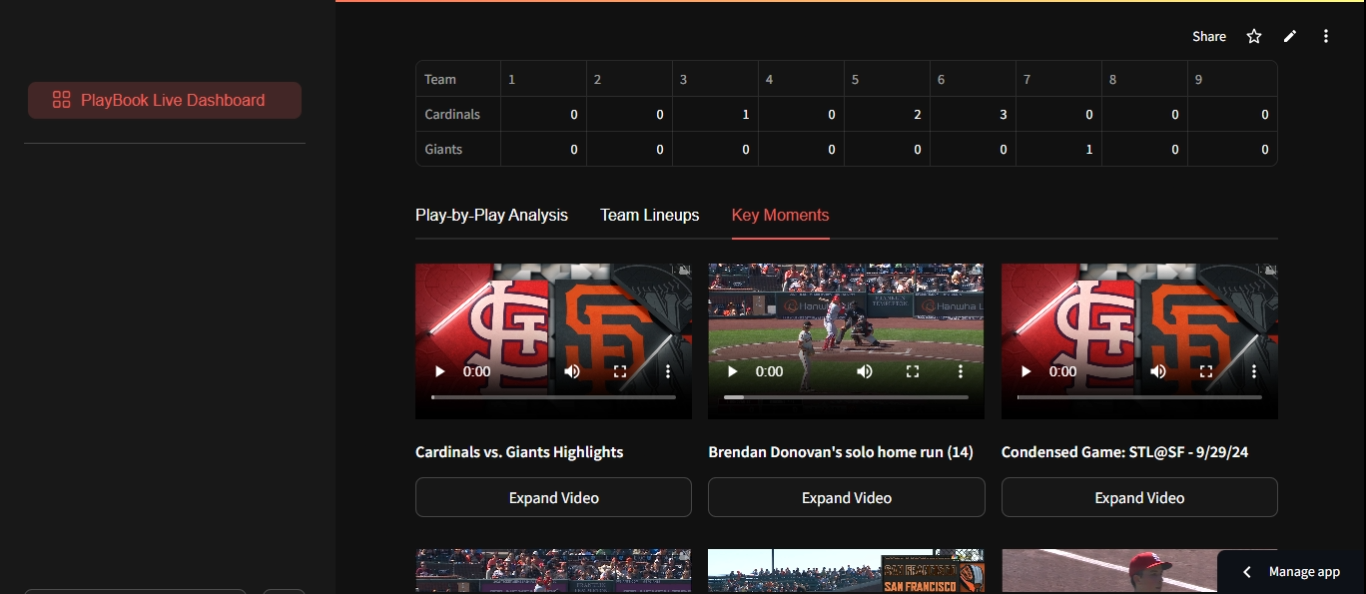
Task: Open the top-right three-dot app menu
Action: click(1326, 36)
